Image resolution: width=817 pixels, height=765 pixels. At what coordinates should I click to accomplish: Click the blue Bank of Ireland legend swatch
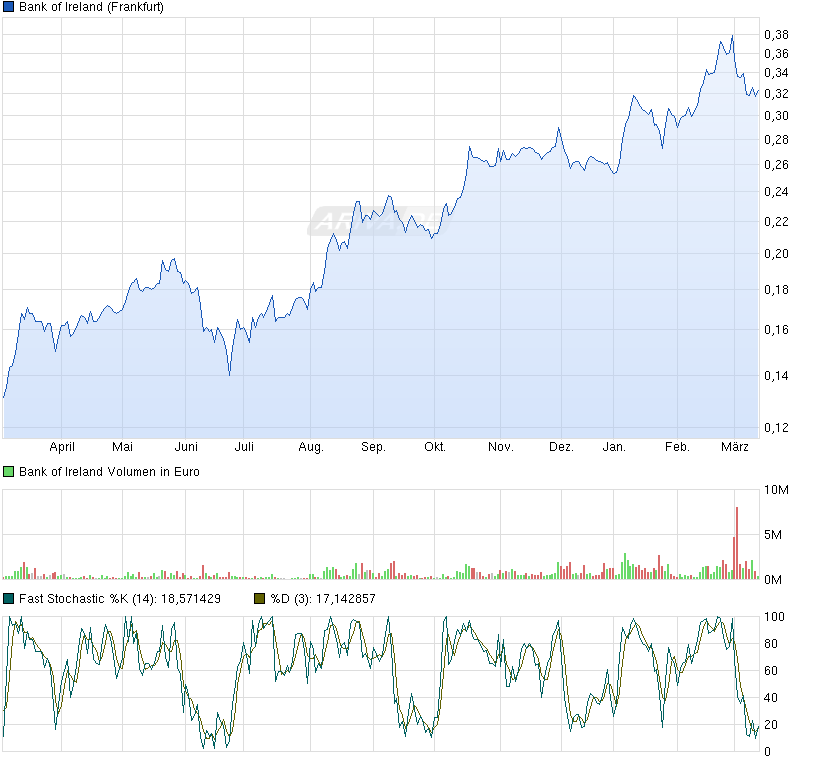point(8,7)
